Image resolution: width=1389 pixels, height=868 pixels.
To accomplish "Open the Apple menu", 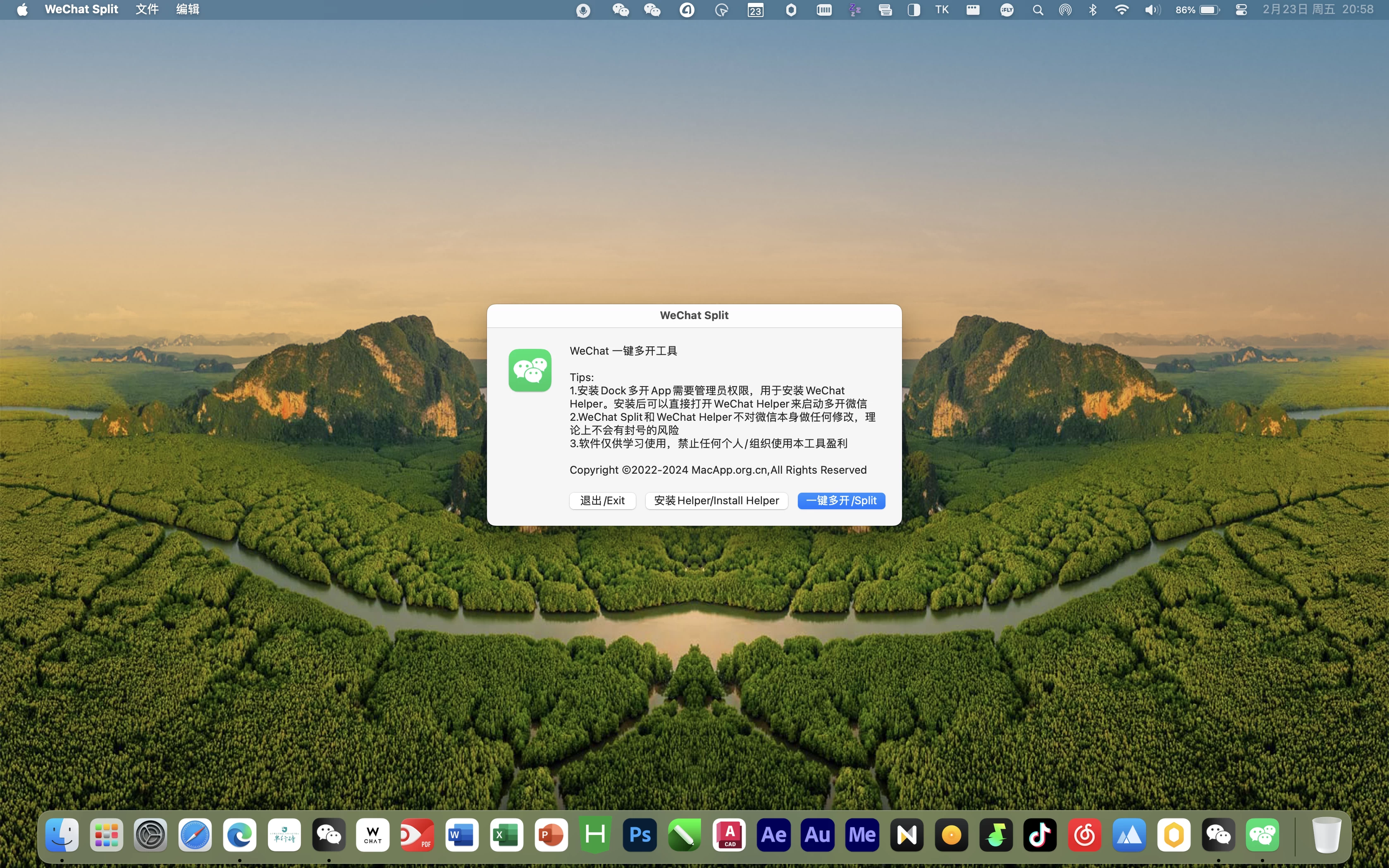I will coord(22,9).
